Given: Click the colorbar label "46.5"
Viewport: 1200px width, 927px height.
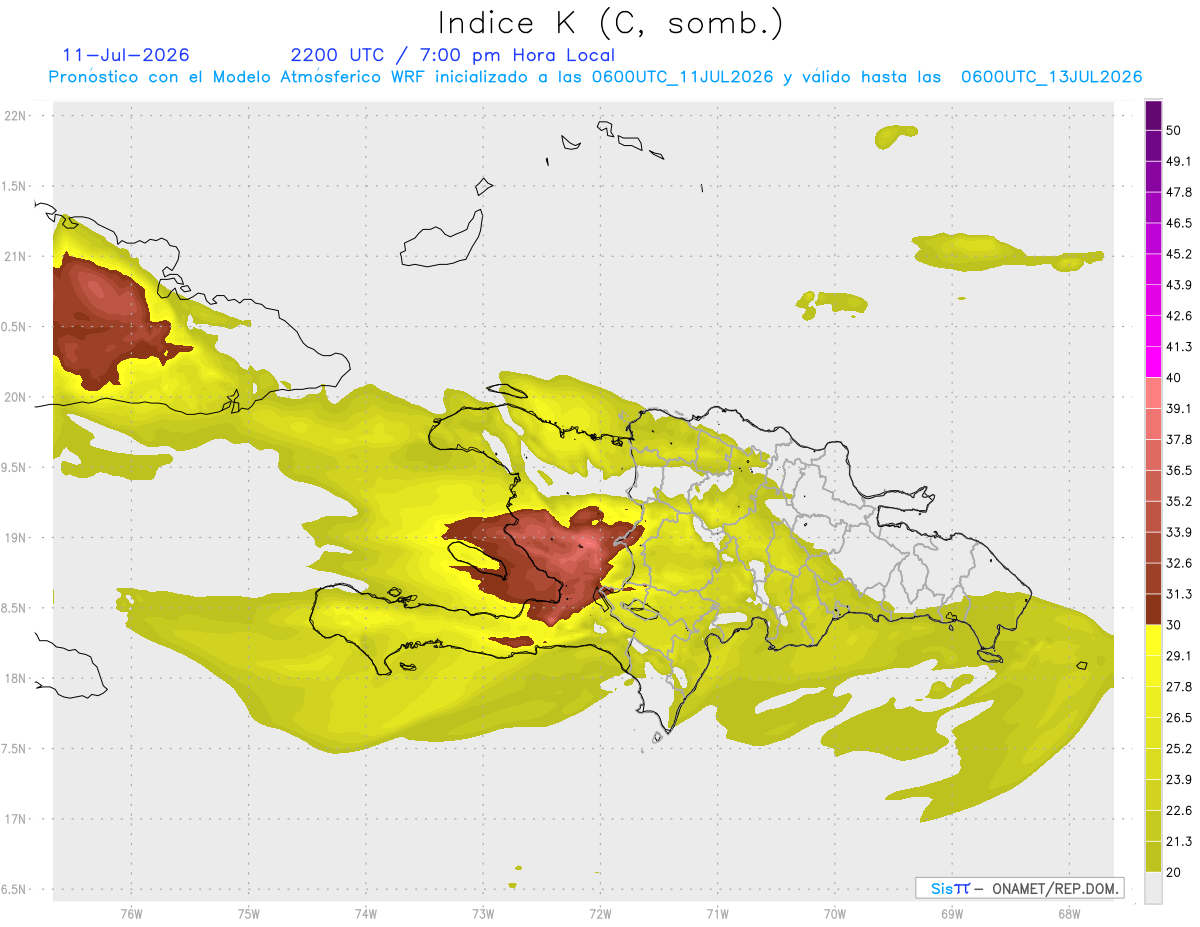Looking at the screenshot, I should (x=1179, y=224).
